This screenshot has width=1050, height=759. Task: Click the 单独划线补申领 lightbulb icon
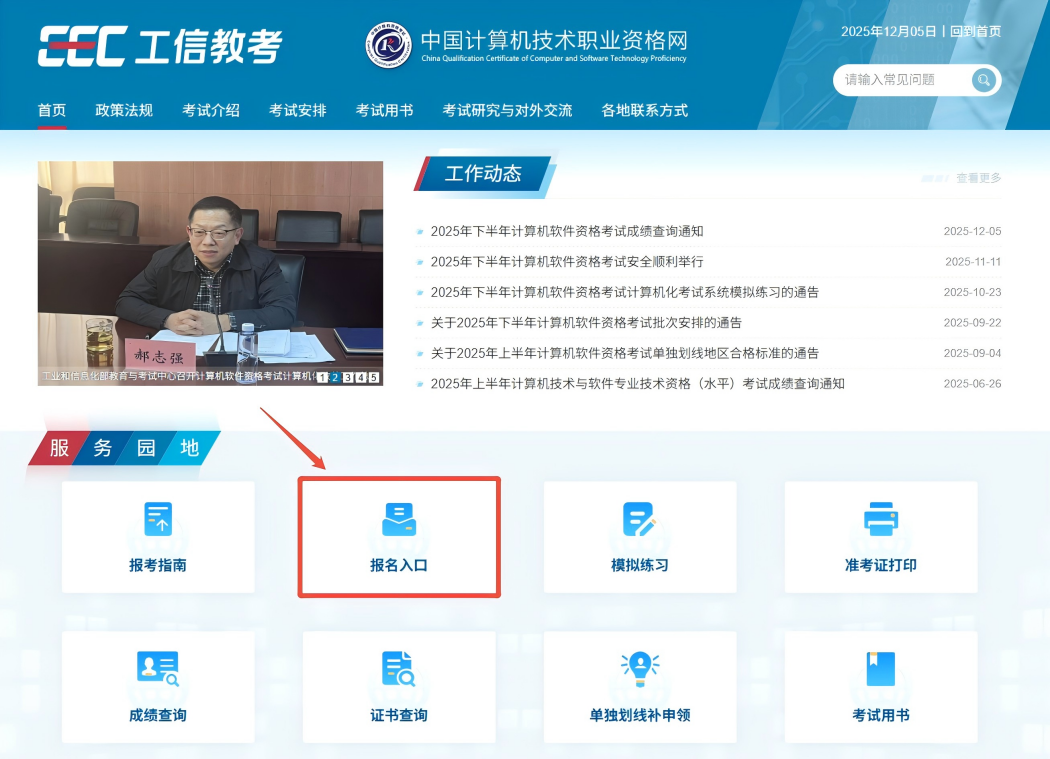click(639, 667)
